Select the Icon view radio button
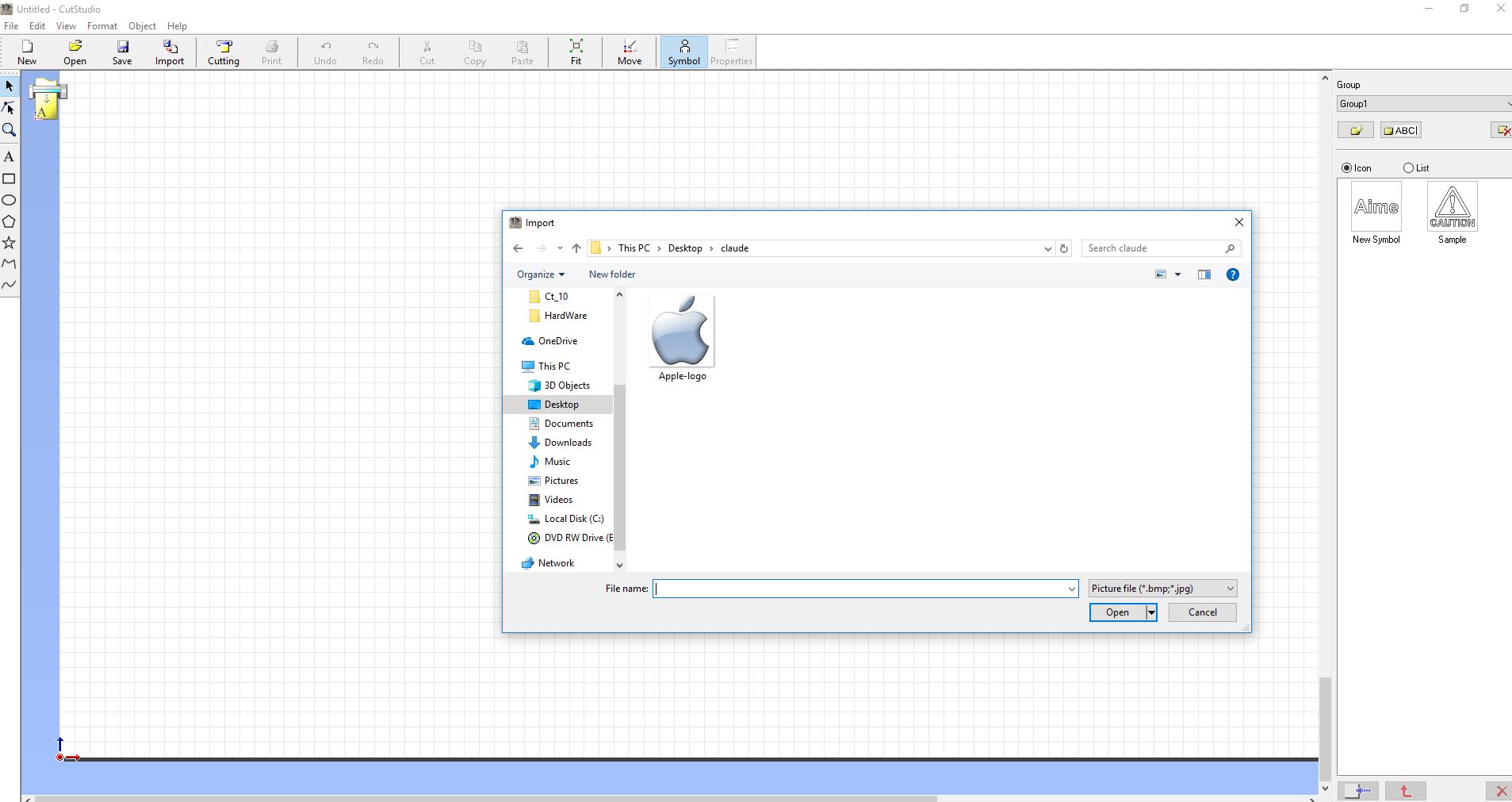 (x=1346, y=168)
